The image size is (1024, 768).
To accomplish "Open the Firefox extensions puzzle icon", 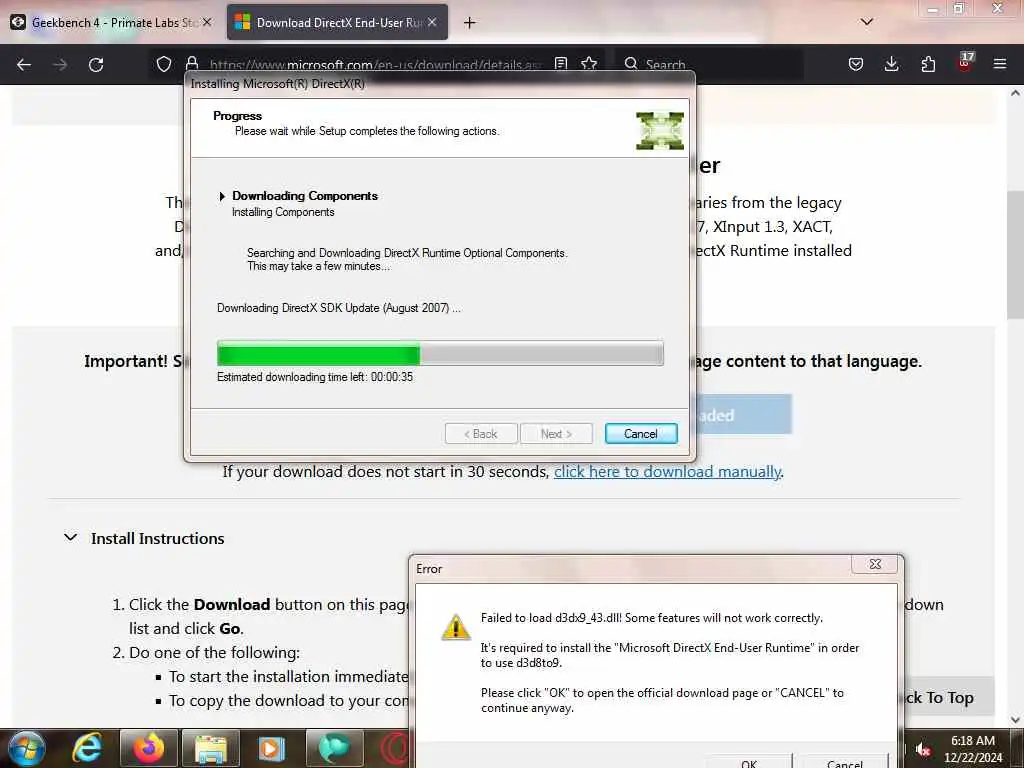I will 928,64.
